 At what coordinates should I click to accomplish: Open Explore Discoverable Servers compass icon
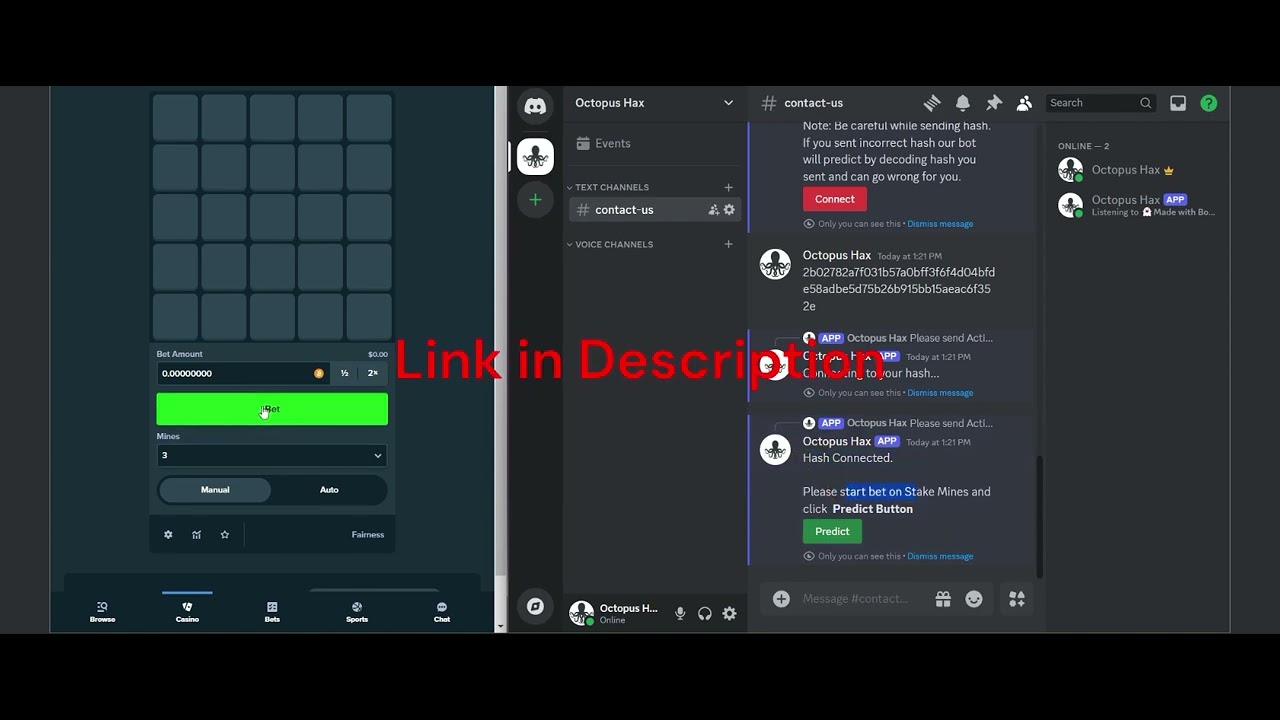pos(535,606)
